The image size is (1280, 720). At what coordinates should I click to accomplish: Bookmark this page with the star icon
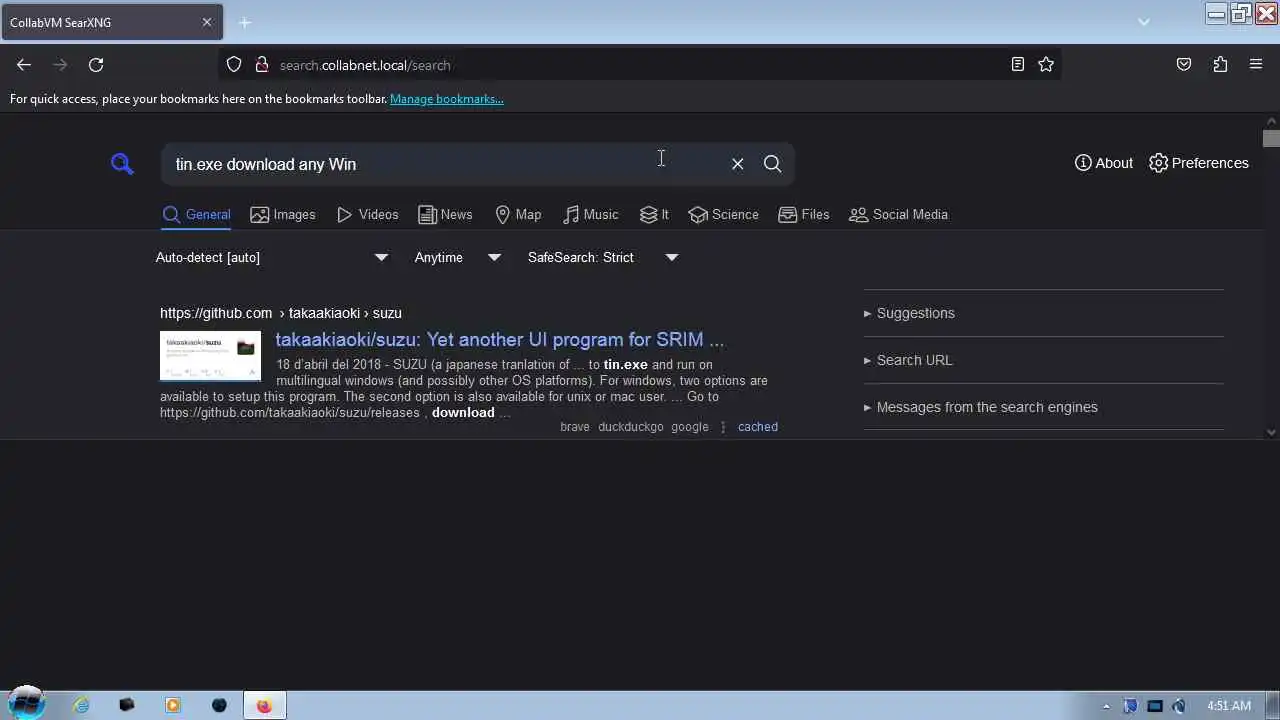(1046, 65)
